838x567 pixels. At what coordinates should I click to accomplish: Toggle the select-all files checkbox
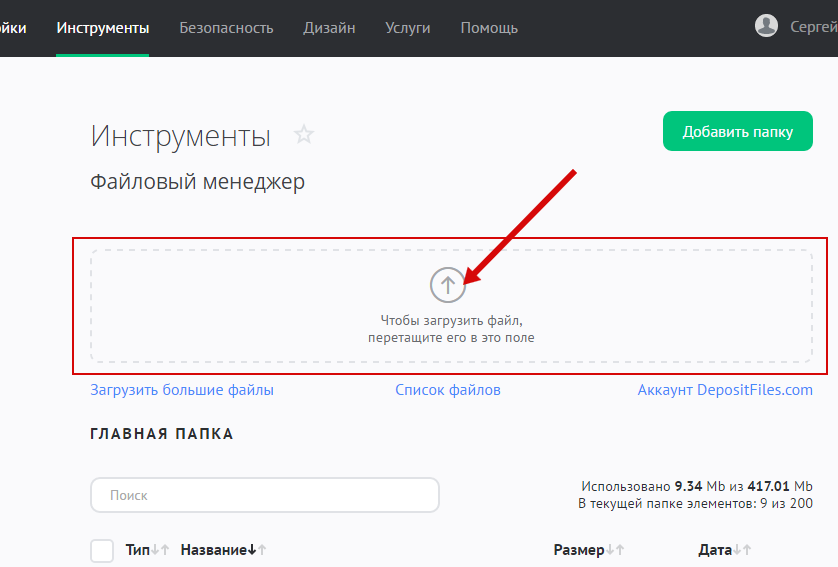coord(102,550)
